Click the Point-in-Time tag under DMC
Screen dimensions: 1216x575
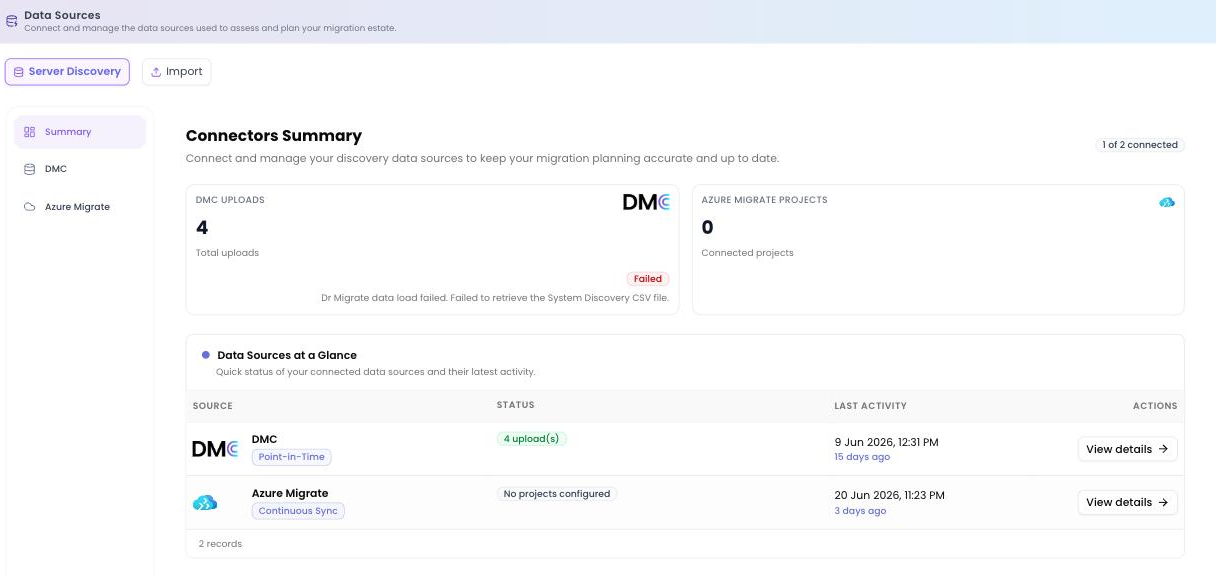tap(291, 457)
